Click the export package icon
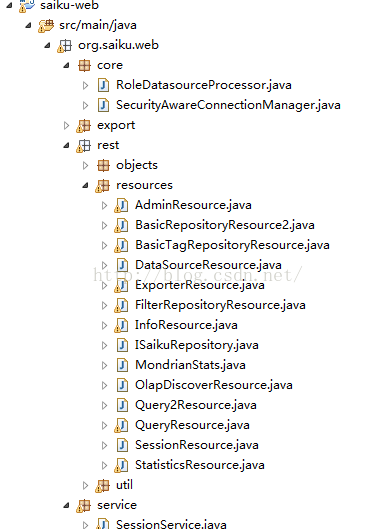 [x=83, y=126]
